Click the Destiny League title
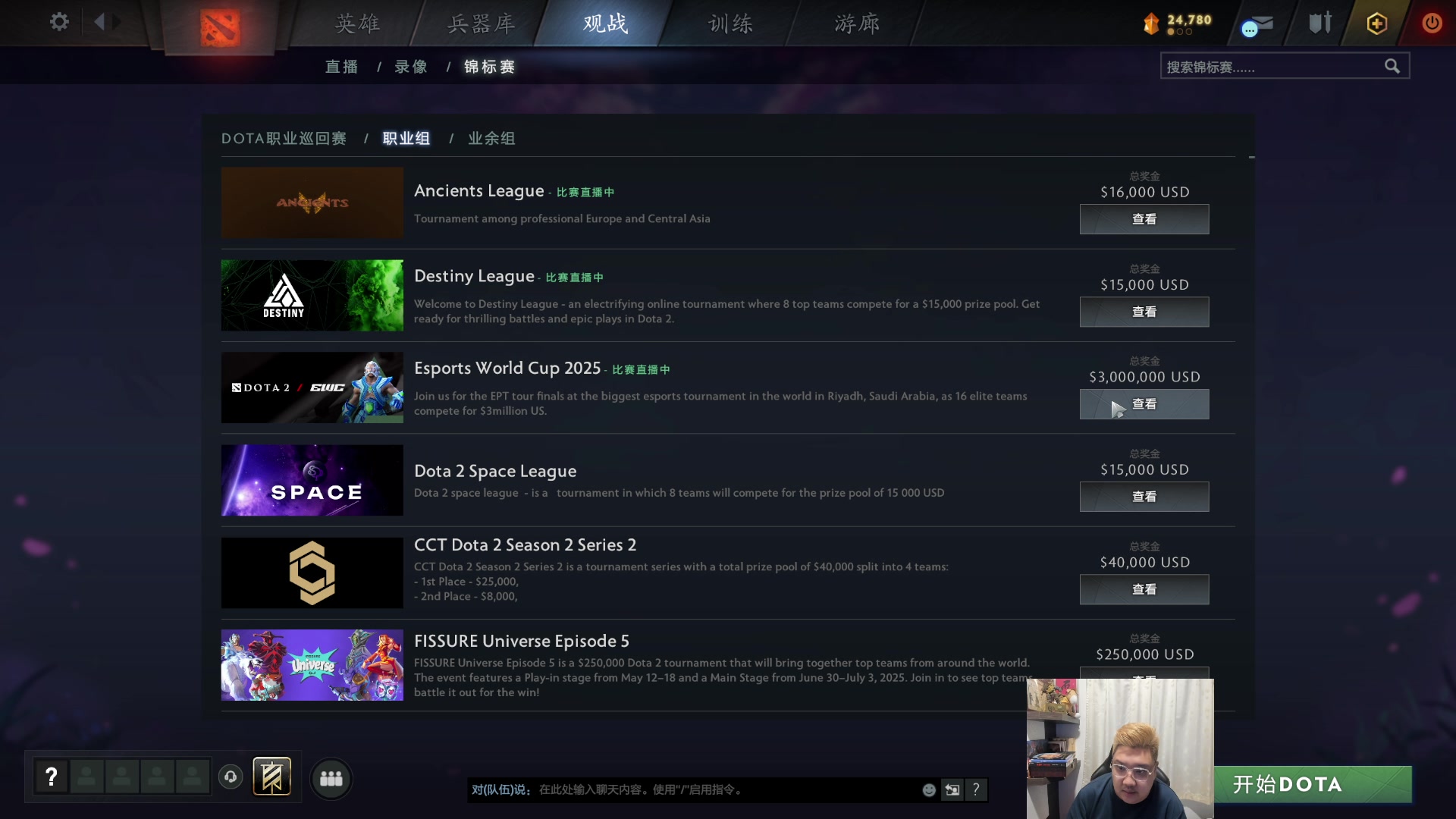This screenshot has width=1456, height=819. (x=474, y=276)
